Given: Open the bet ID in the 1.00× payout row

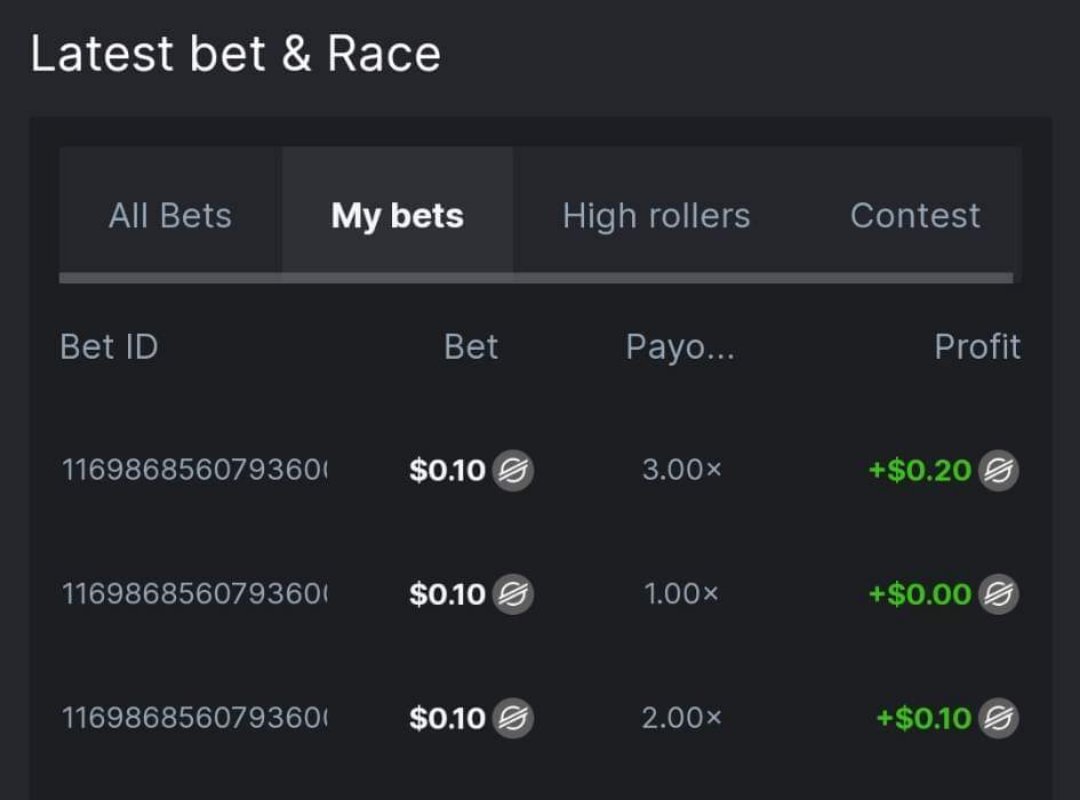Looking at the screenshot, I should pos(196,594).
